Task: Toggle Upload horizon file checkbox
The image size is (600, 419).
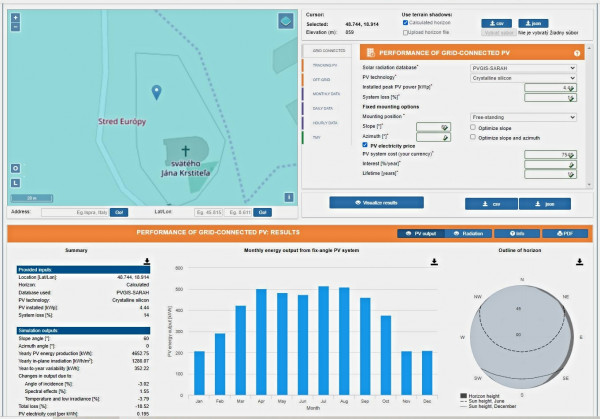Action: (x=405, y=33)
